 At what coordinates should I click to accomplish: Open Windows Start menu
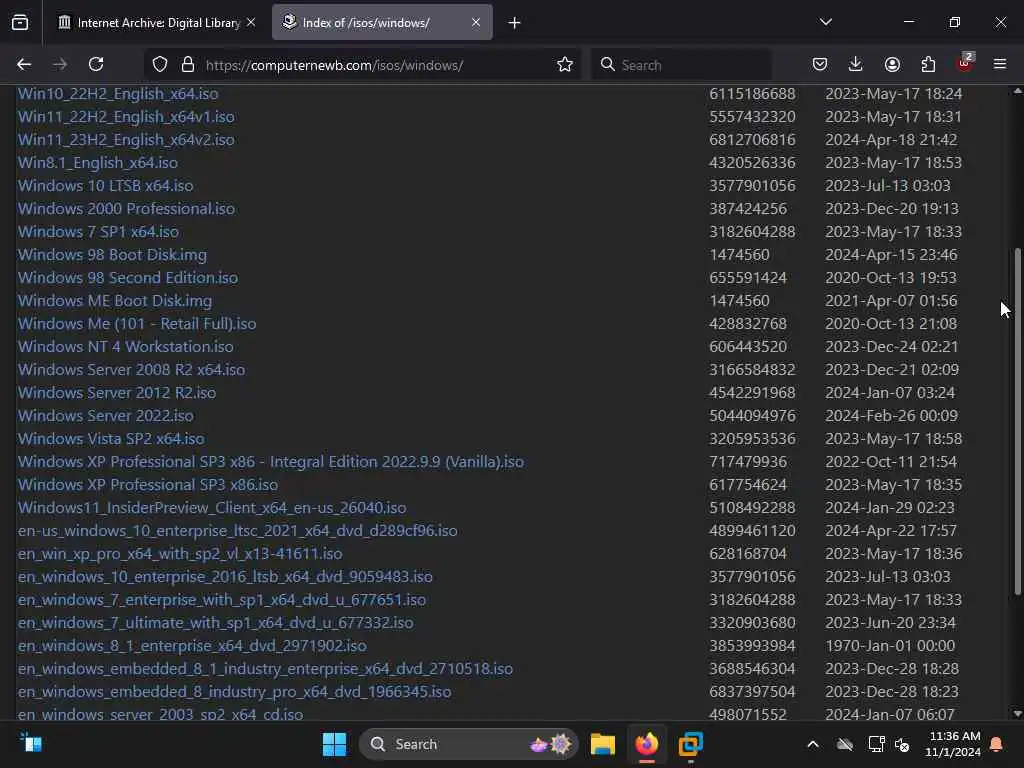click(x=334, y=744)
